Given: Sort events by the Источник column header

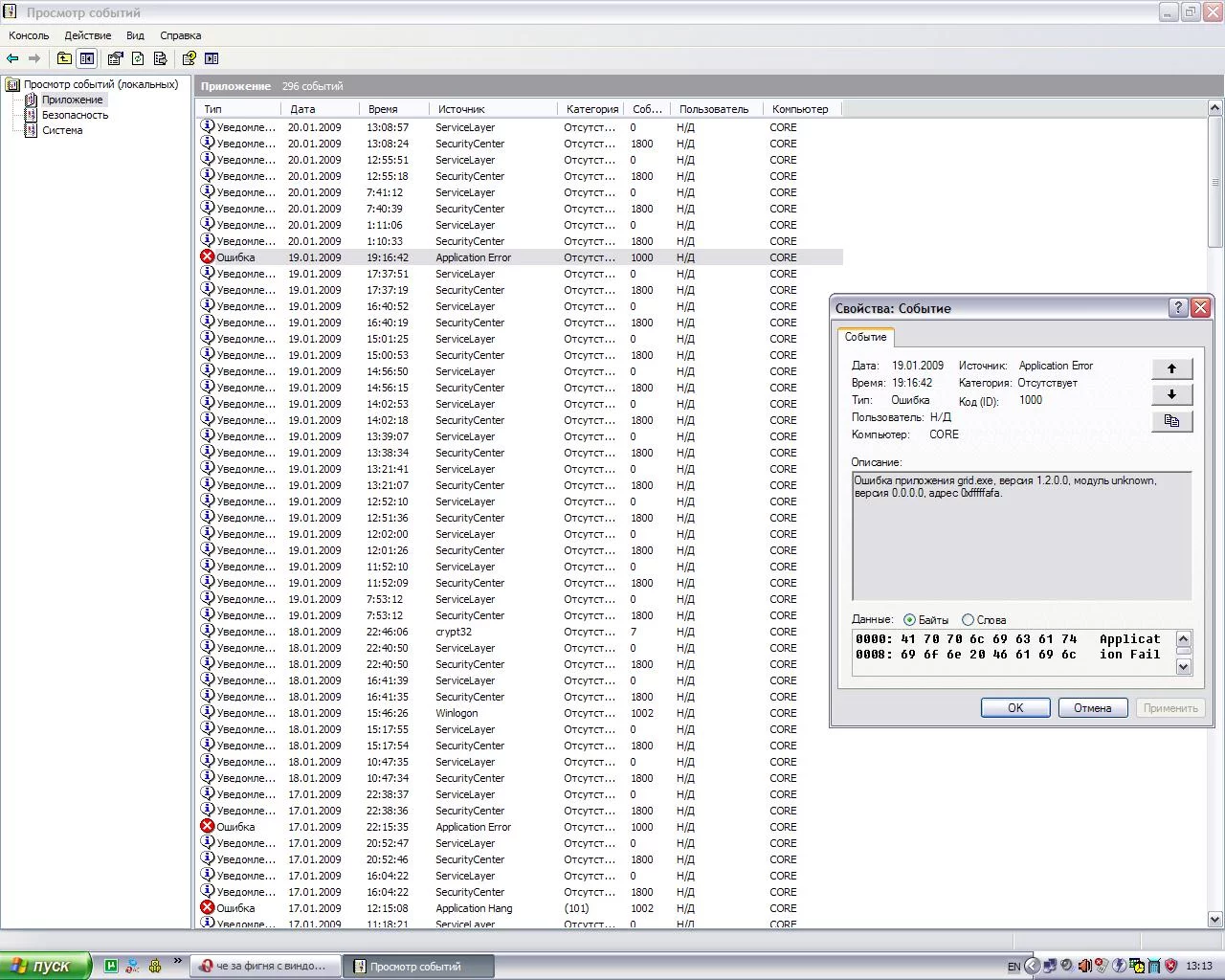Looking at the screenshot, I should click(x=461, y=109).
